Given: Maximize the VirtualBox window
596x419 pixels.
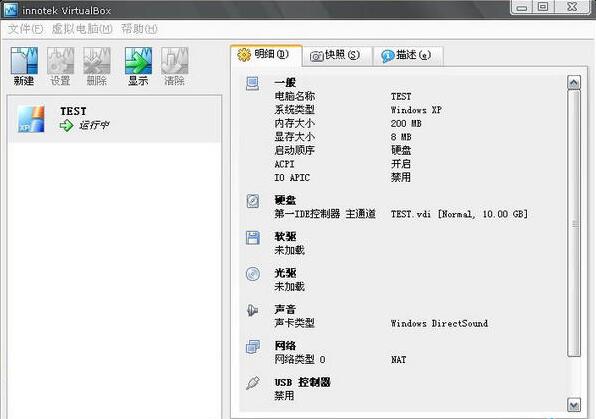Looking at the screenshot, I should 544,7.
